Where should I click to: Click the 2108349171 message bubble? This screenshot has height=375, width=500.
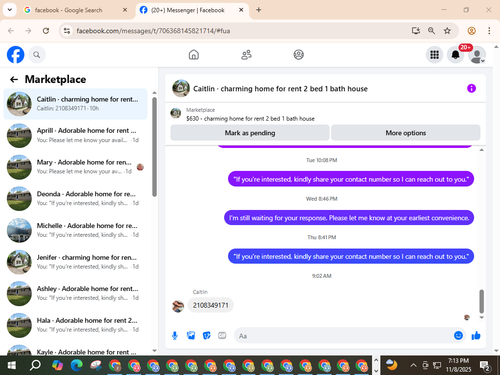coord(211,305)
